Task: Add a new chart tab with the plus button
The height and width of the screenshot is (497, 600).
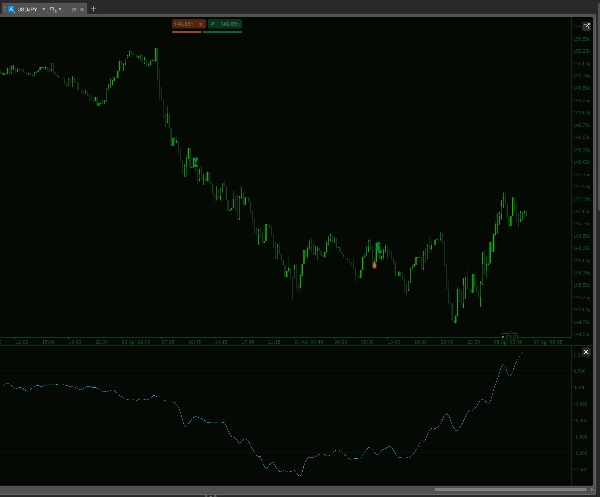Action: [94, 8]
